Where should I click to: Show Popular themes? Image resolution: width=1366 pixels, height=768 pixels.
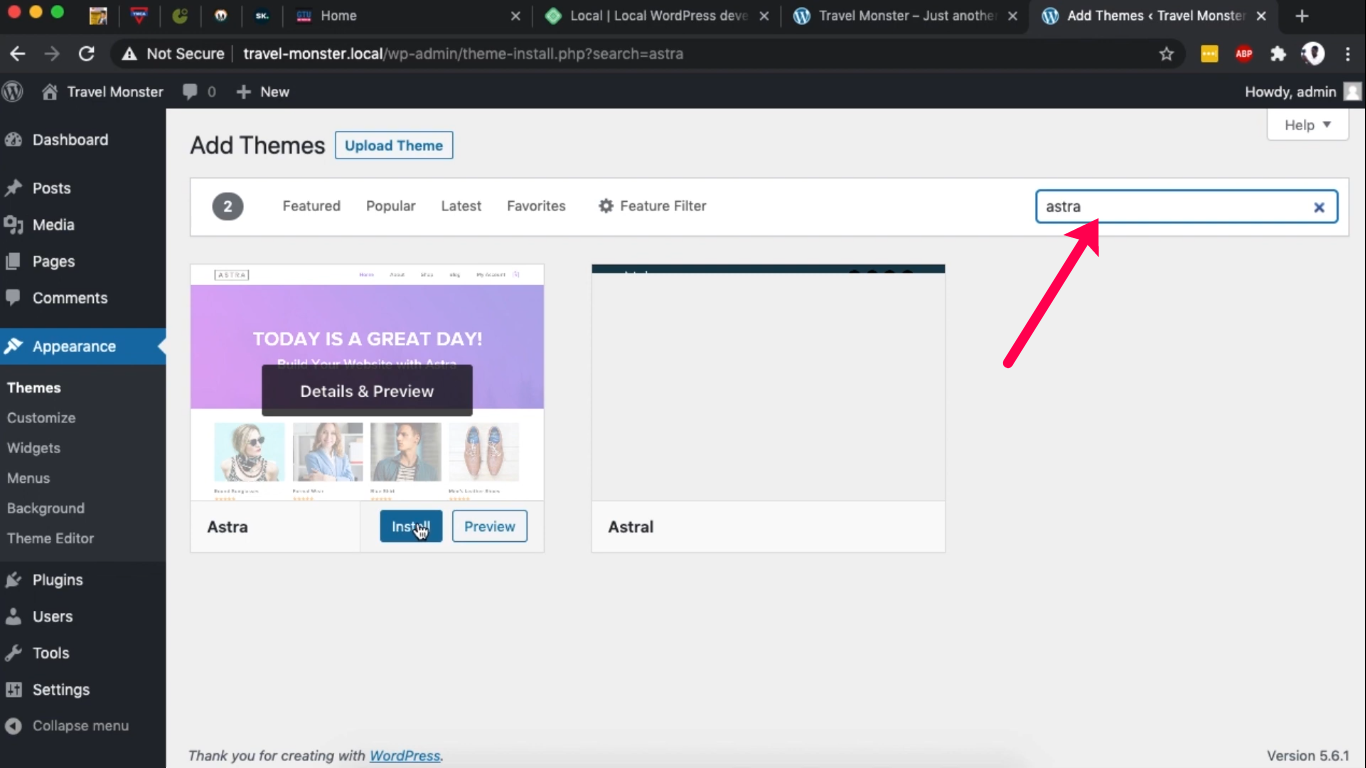coord(391,206)
